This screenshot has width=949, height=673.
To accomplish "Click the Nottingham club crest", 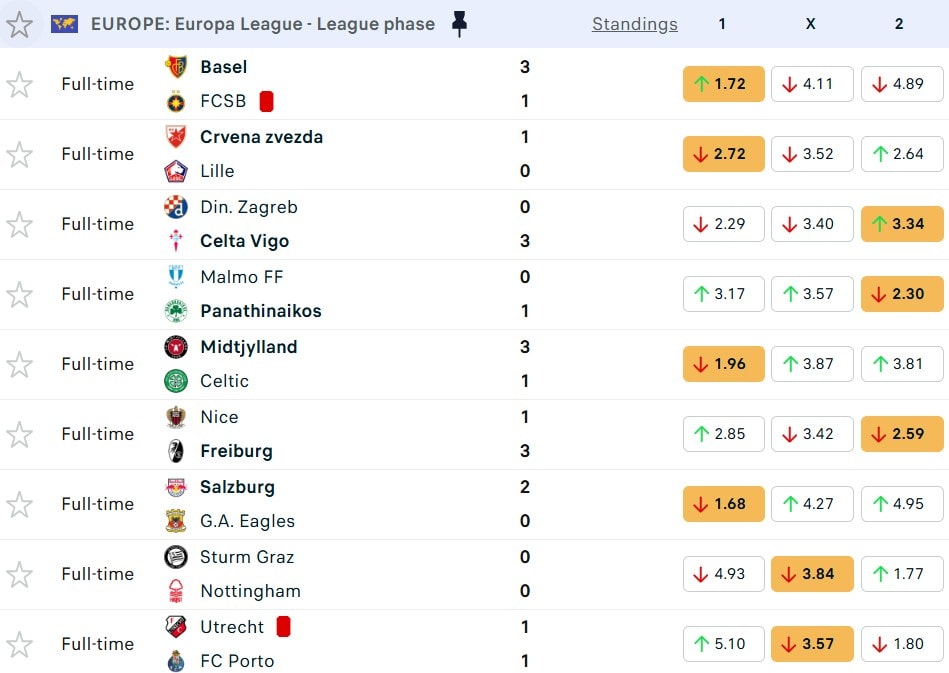I will [x=176, y=591].
